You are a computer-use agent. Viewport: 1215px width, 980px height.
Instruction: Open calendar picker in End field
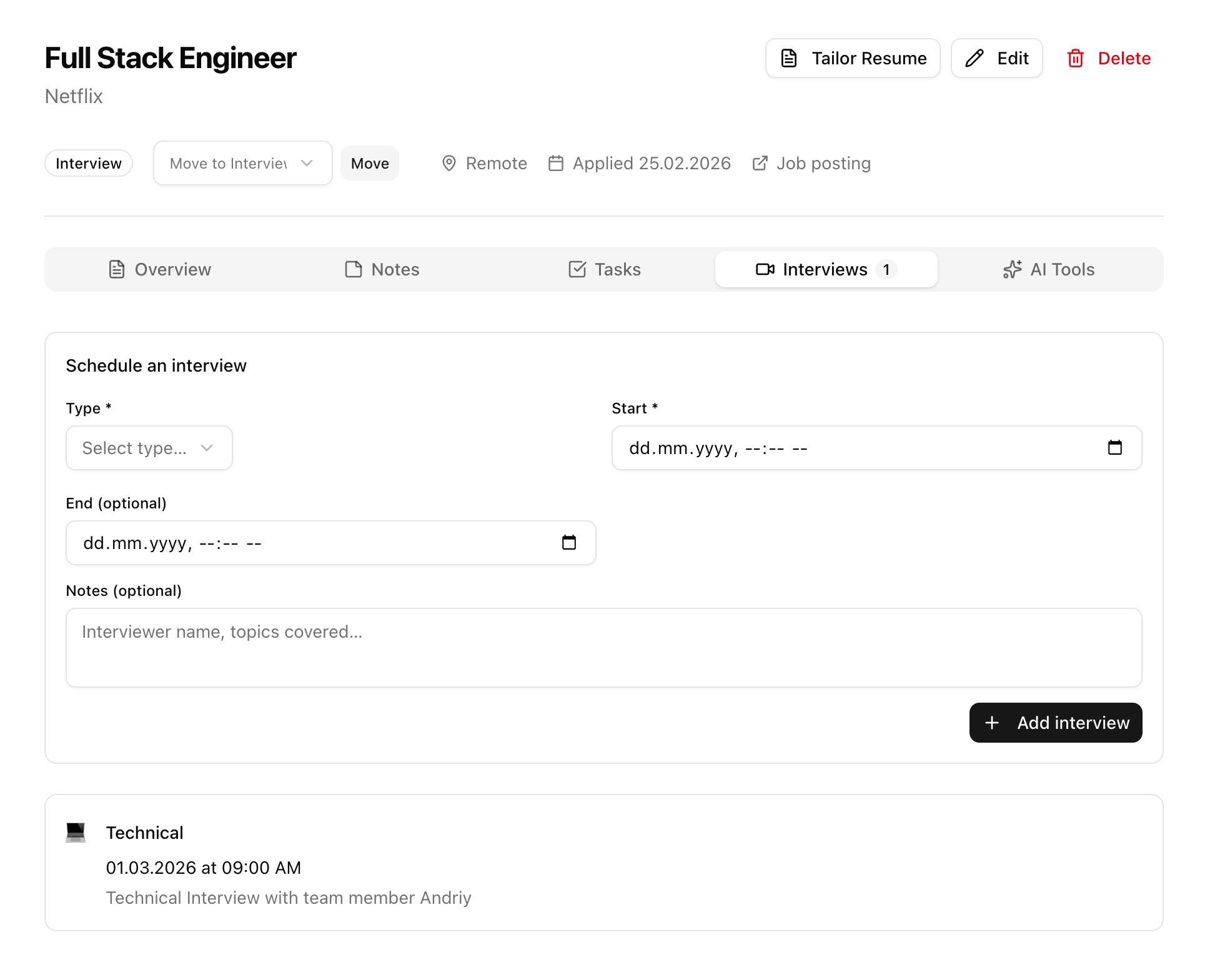[x=568, y=543]
